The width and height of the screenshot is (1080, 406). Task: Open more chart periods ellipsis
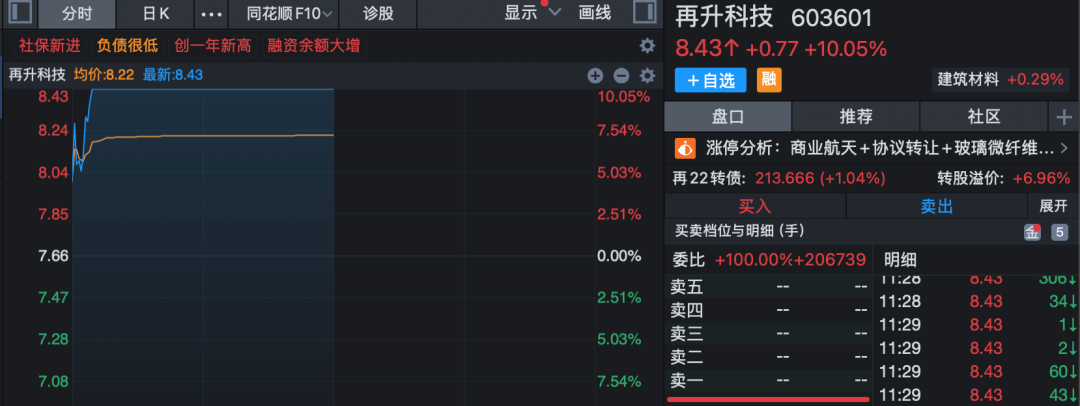tap(211, 14)
